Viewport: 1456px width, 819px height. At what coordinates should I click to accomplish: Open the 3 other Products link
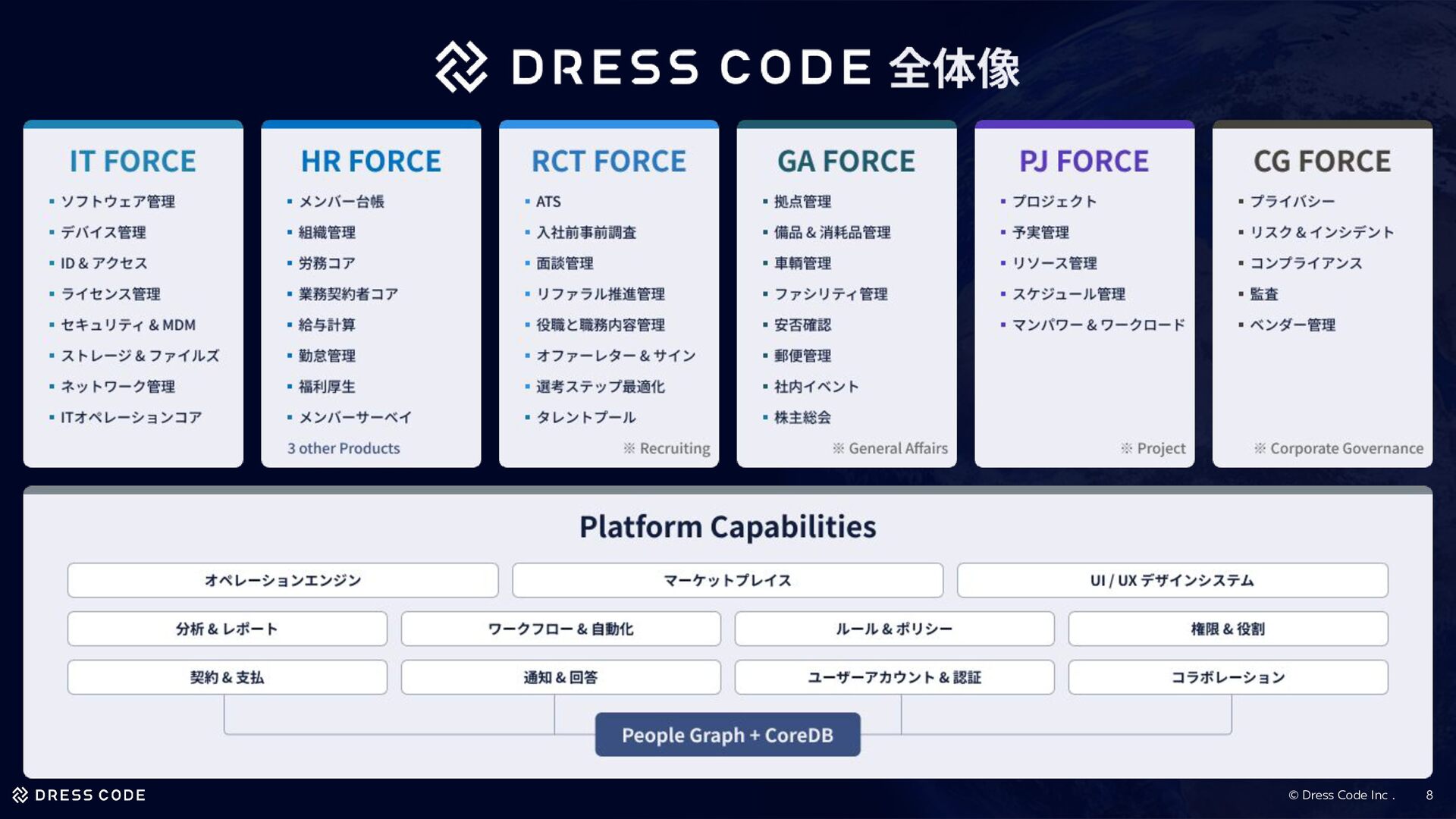344,448
